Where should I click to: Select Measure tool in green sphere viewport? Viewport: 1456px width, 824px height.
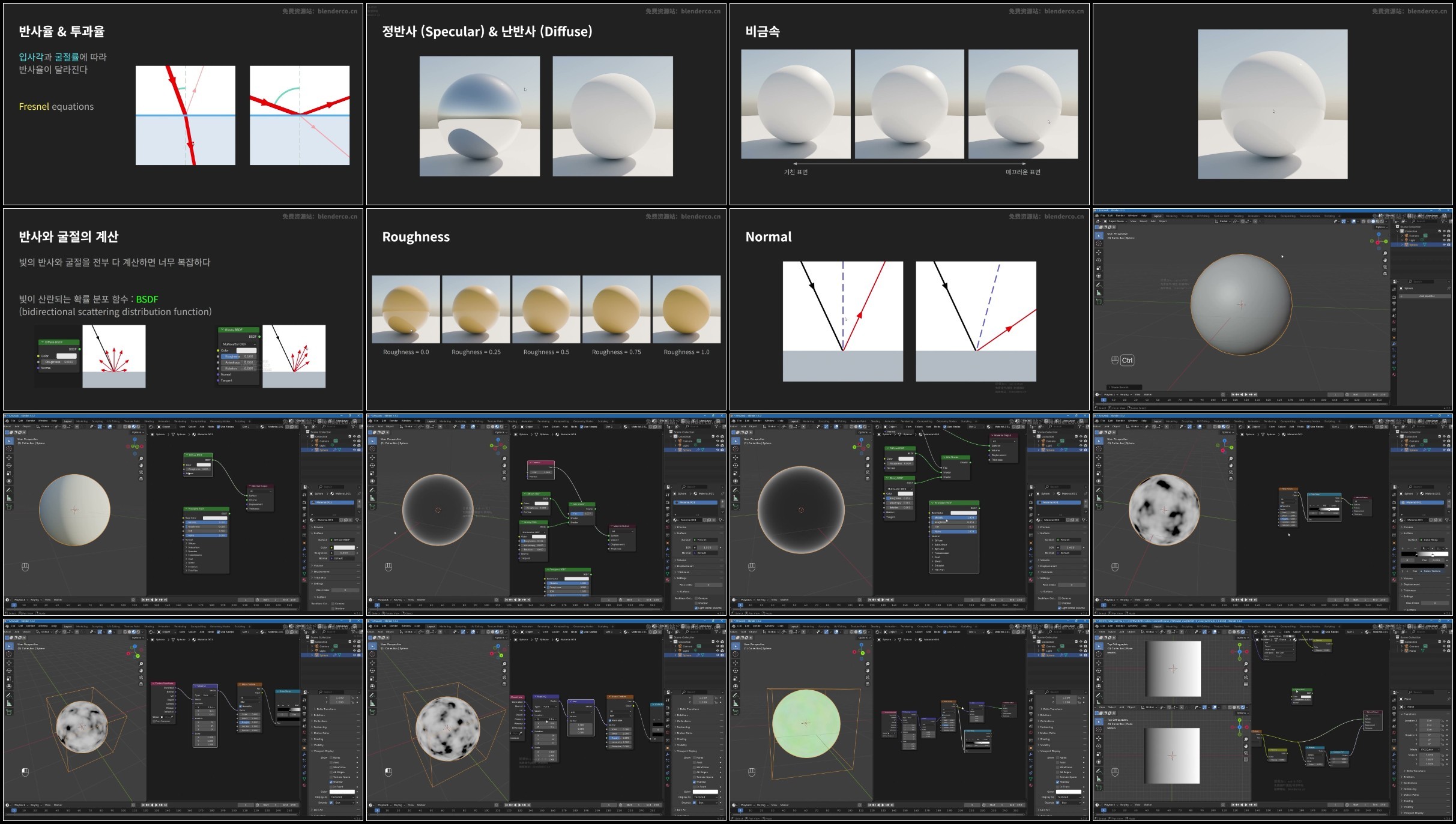736,703
